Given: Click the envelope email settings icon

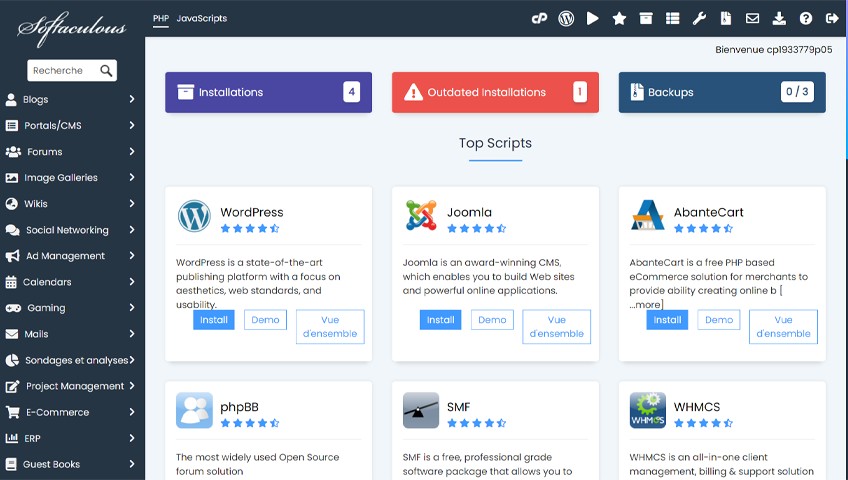Looking at the screenshot, I should coord(752,18).
